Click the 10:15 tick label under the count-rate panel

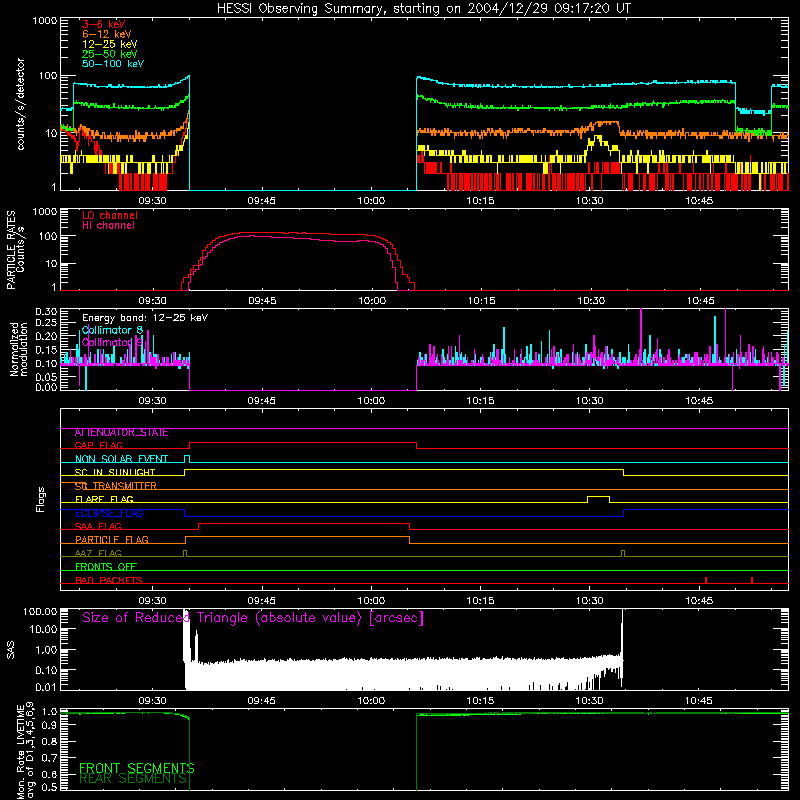click(x=480, y=201)
